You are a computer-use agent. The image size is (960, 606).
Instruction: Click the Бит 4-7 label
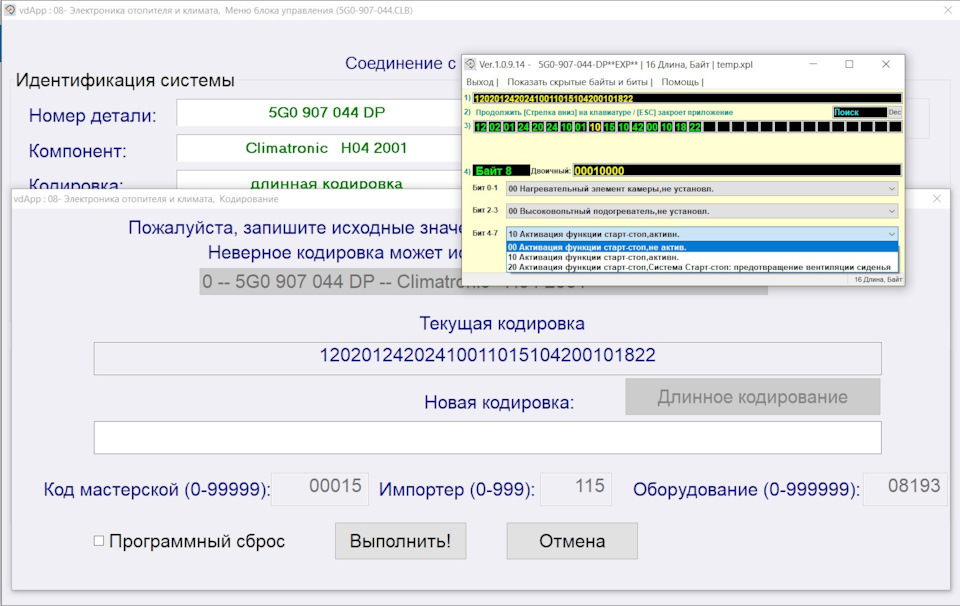coord(485,233)
